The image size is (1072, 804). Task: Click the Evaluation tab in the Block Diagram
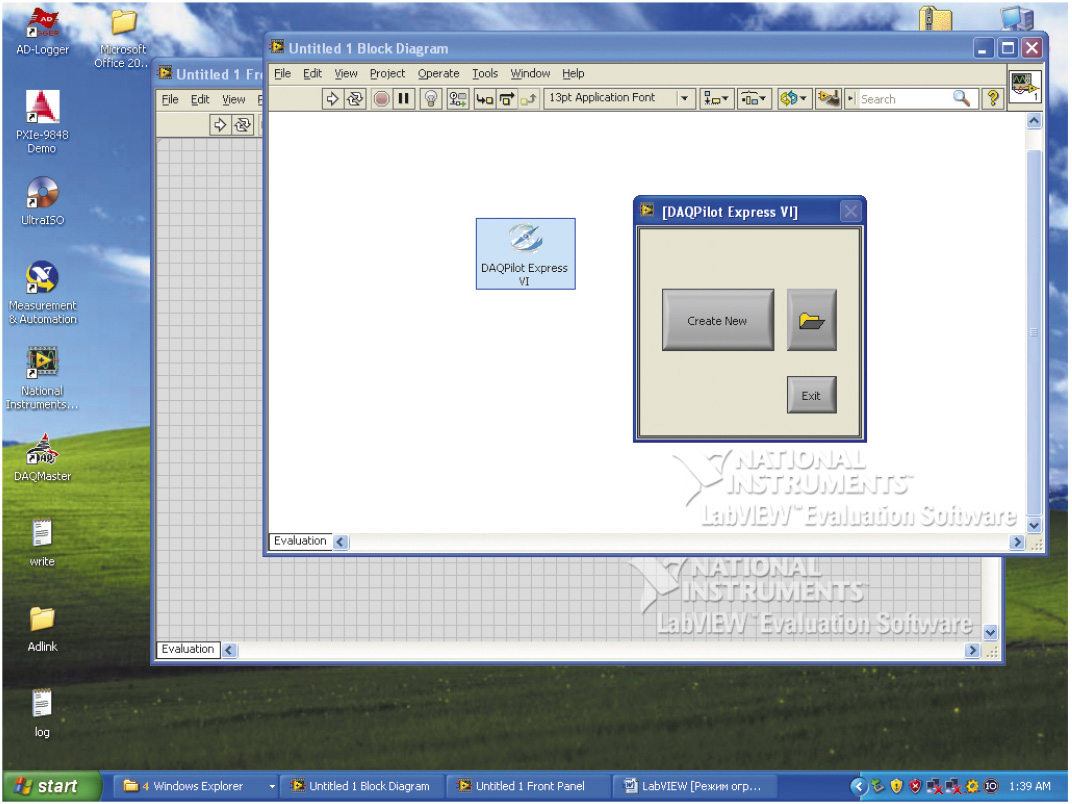(300, 541)
